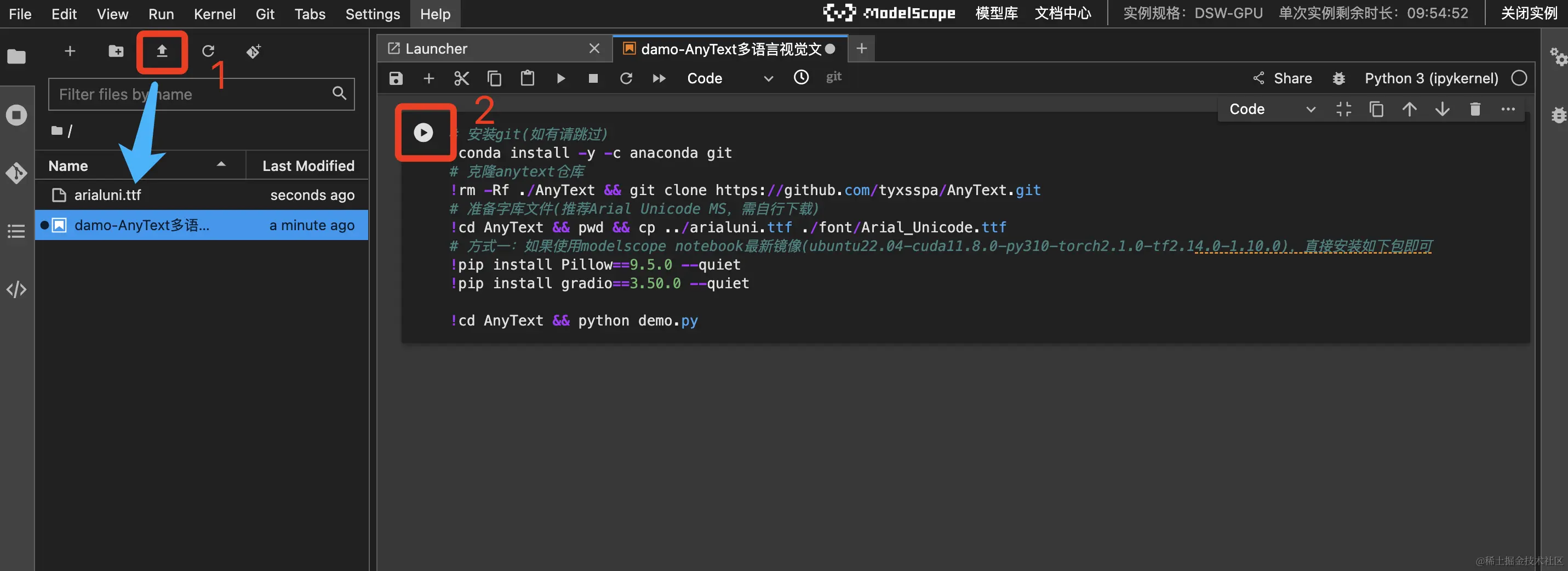The width and height of the screenshot is (1568, 571).
Task: Click the github AnyText.git clone URL
Action: pos(878,190)
